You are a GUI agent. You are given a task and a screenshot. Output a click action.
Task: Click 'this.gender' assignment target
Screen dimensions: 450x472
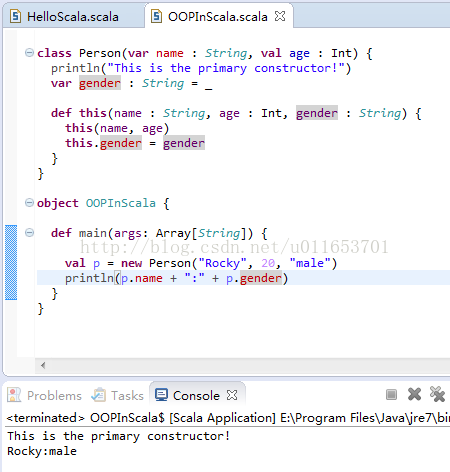point(104,143)
